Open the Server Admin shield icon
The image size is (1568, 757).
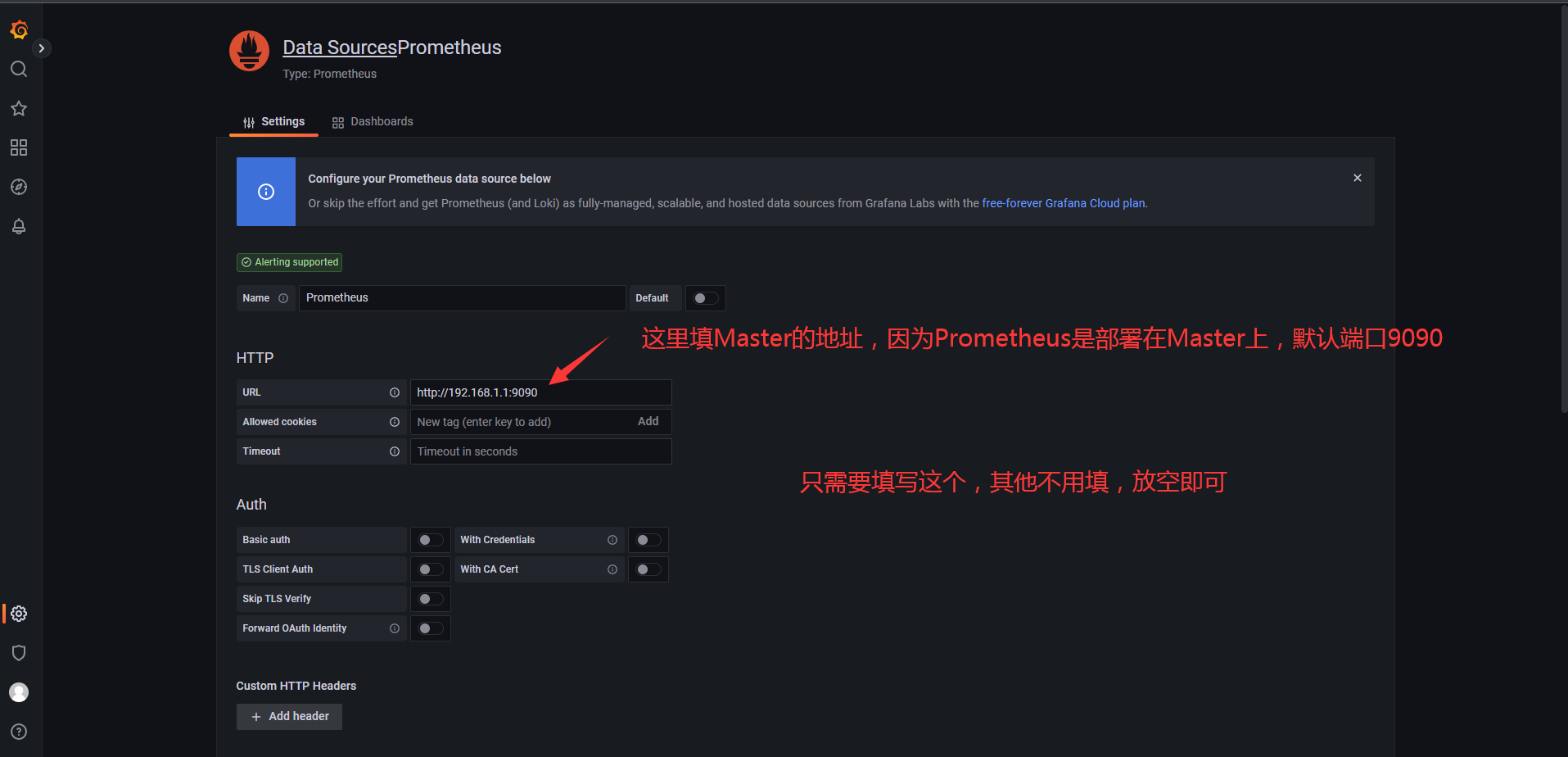(x=19, y=653)
